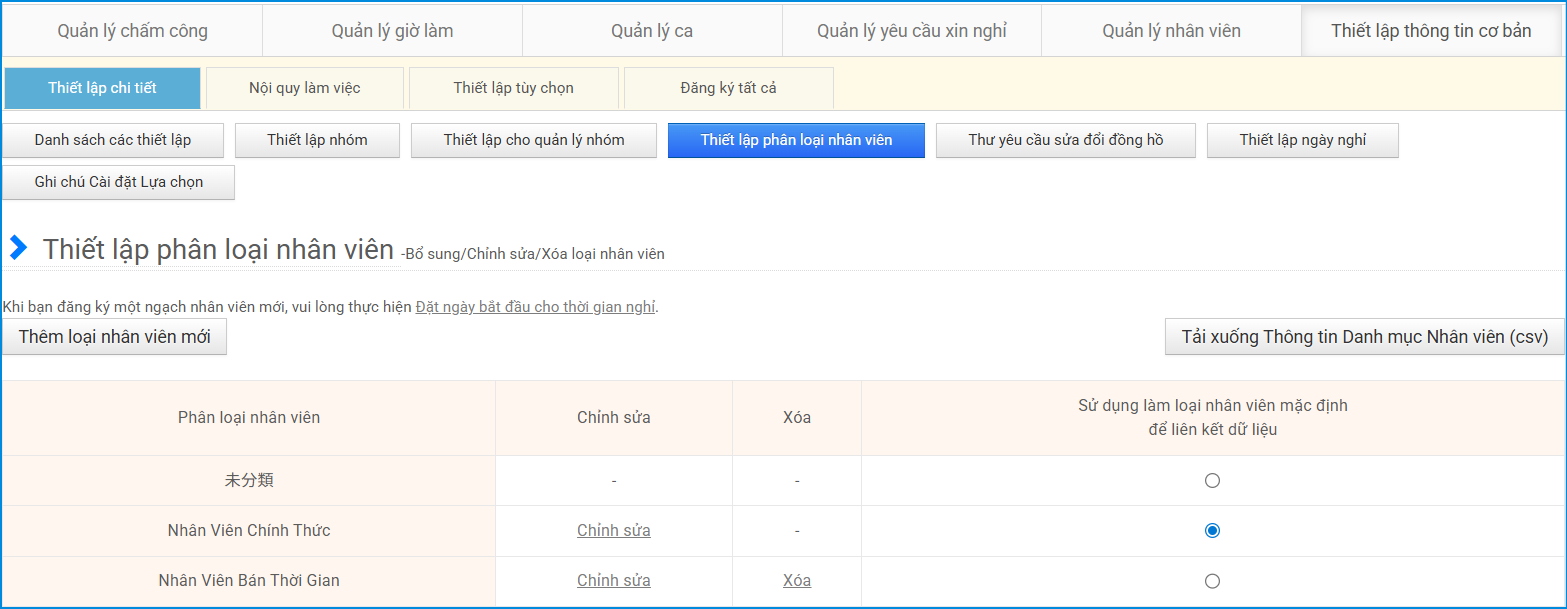Delete Nhân Viên Bán Thời Gian via Xóa link

[x=796, y=581]
